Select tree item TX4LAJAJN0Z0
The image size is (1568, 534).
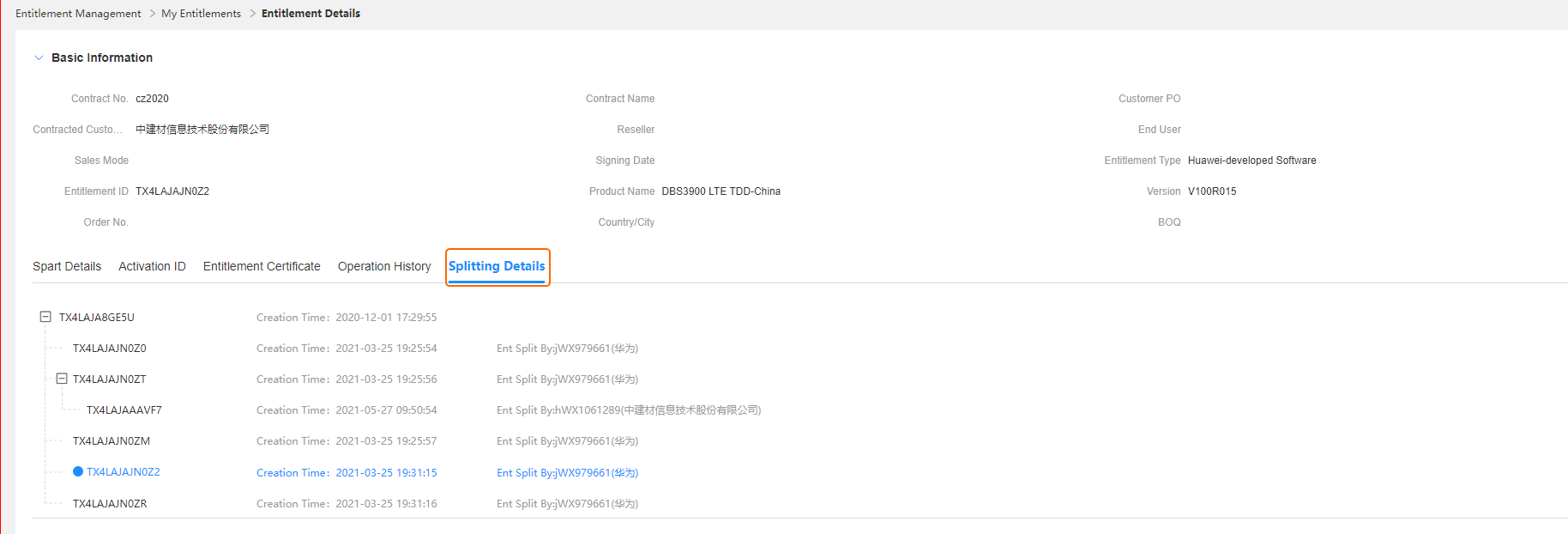(110, 349)
